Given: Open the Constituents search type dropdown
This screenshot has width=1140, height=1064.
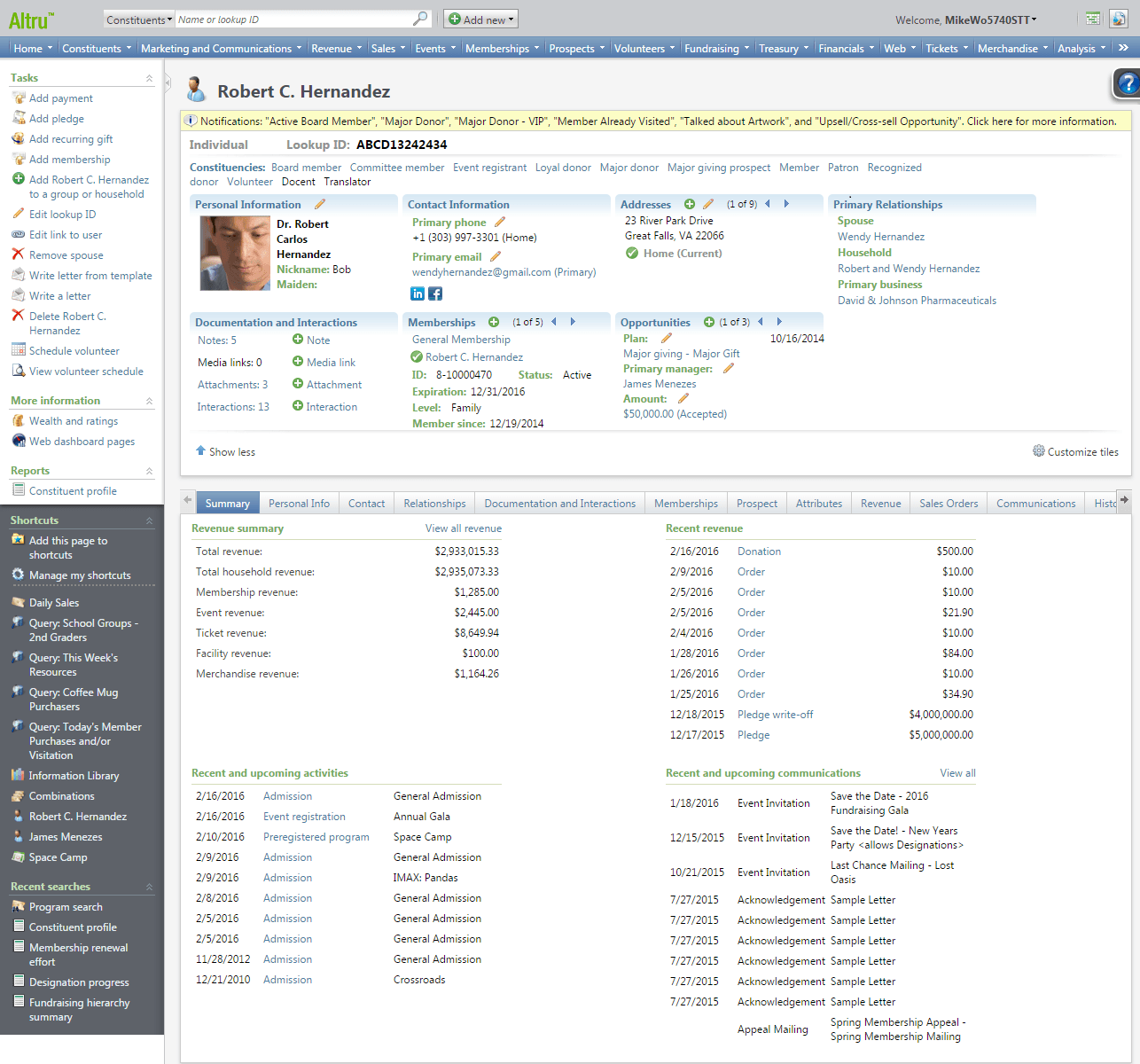Looking at the screenshot, I should (138, 20).
